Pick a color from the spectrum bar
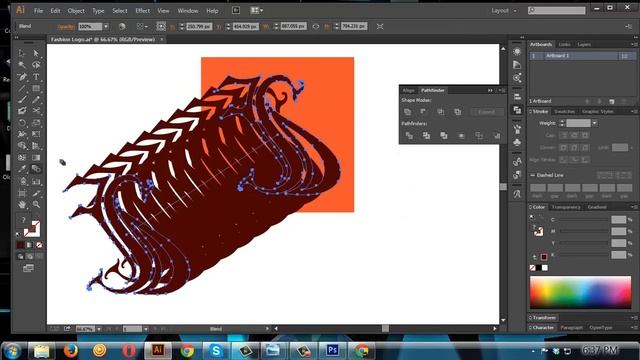 [x=580, y=292]
